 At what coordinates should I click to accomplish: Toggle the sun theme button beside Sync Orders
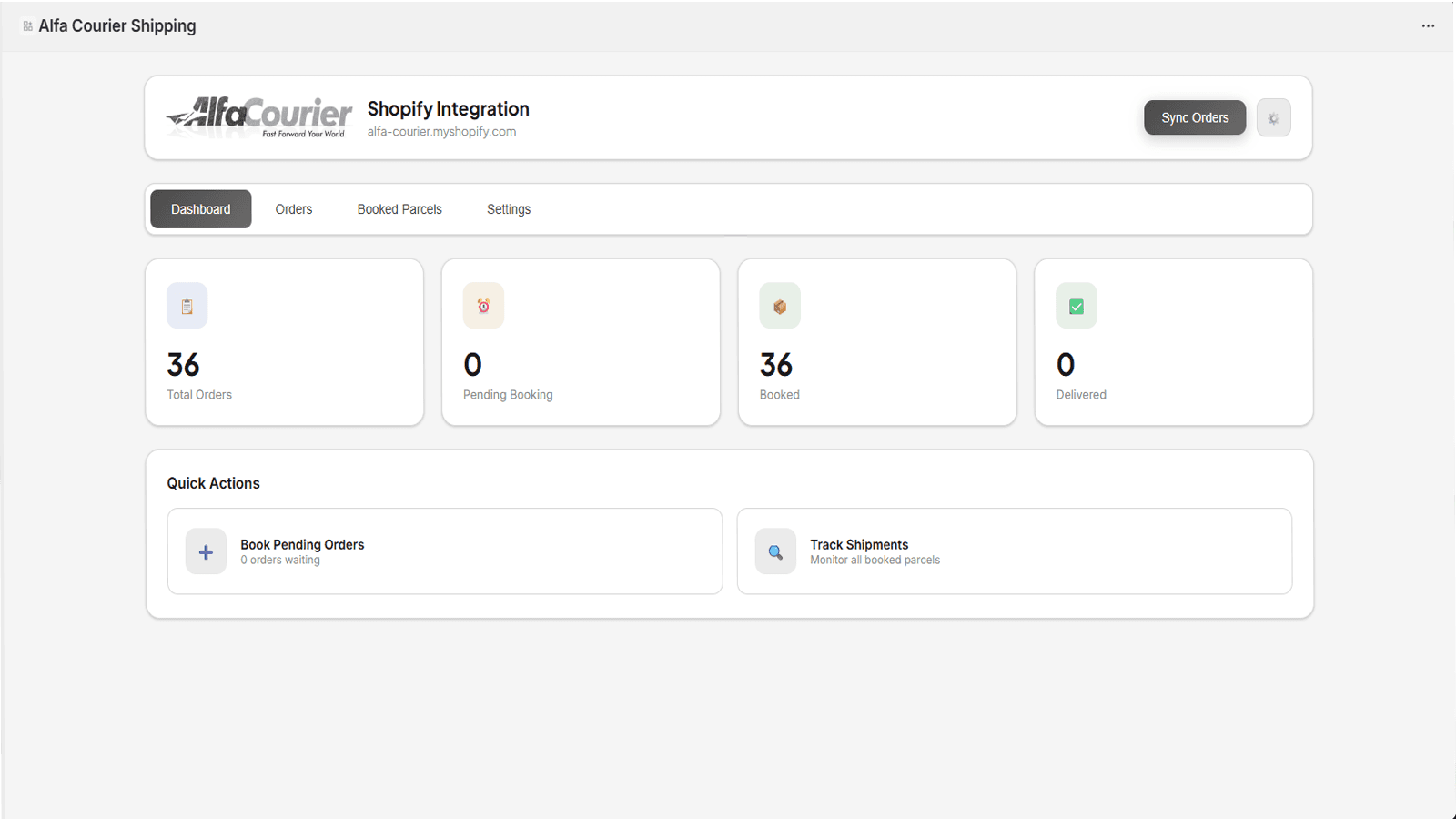[1273, 118]
